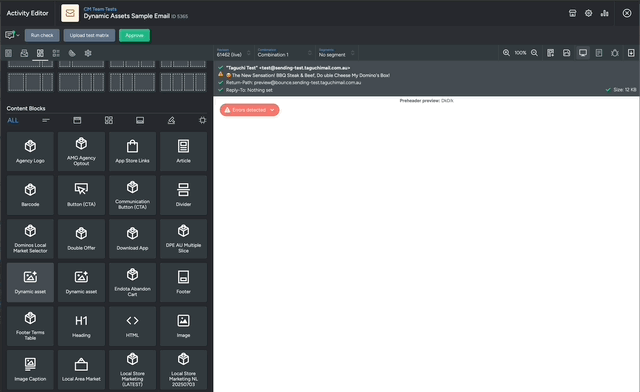The image size is (640, 392).
Task: Open activity settings gear in header
Action: (x=588, y=13)
